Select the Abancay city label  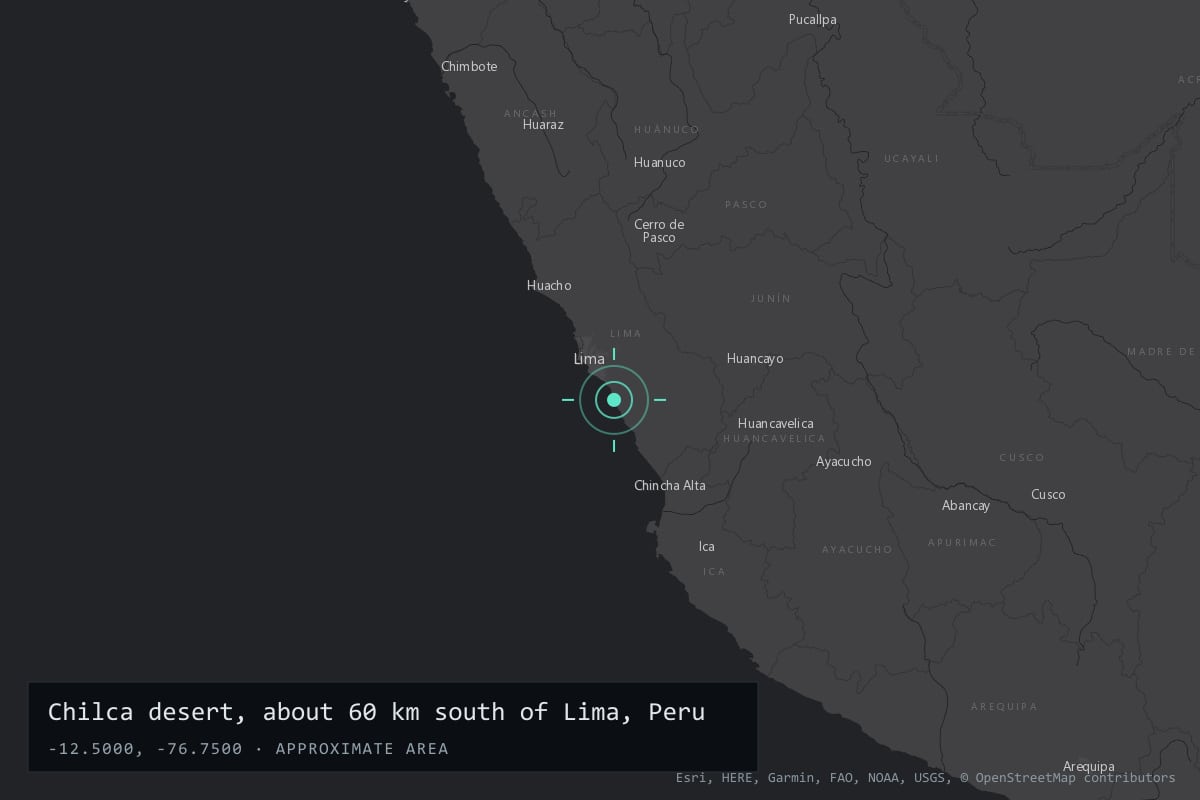coord(966,505)
